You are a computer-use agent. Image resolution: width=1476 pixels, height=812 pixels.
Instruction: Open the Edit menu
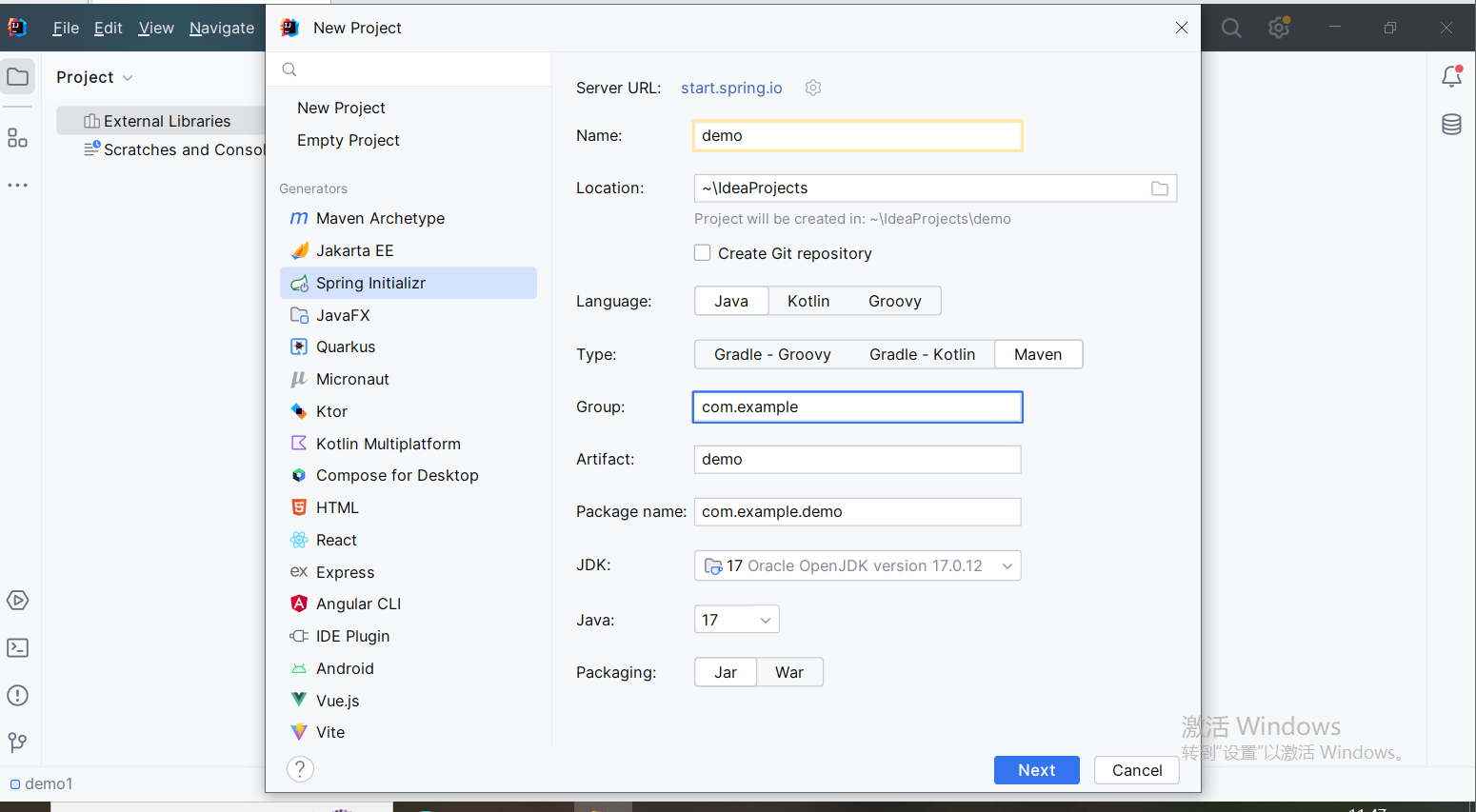109,29
